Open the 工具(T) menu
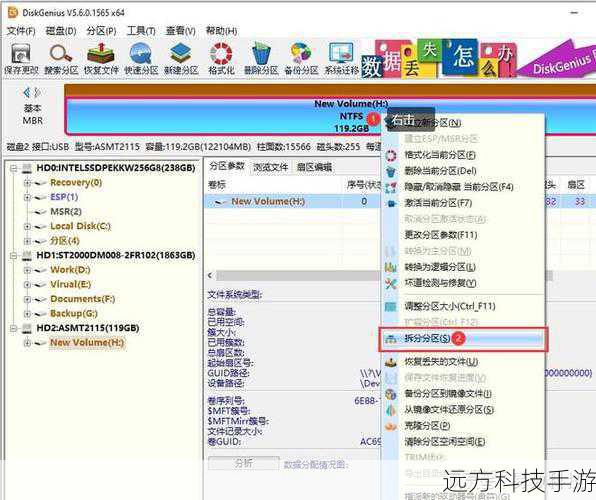 coord(141,31)
